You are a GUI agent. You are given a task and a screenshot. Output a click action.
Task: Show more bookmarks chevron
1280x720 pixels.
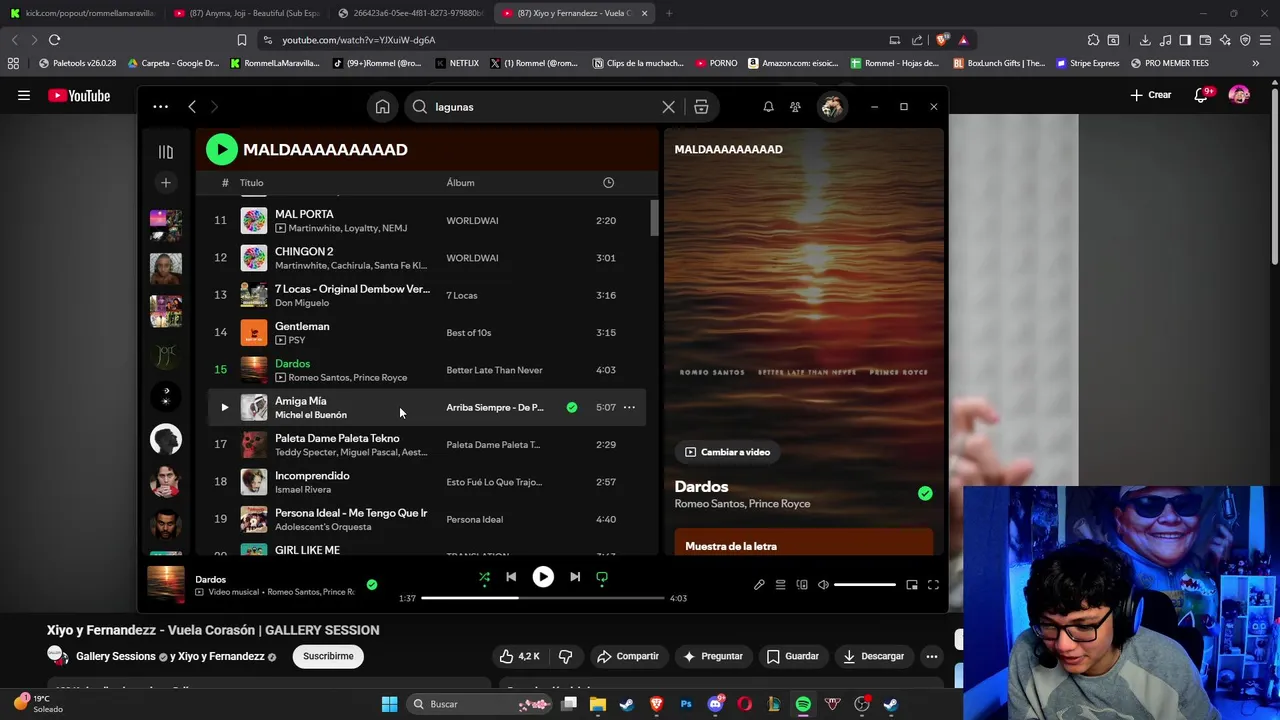coord(1256,63)
